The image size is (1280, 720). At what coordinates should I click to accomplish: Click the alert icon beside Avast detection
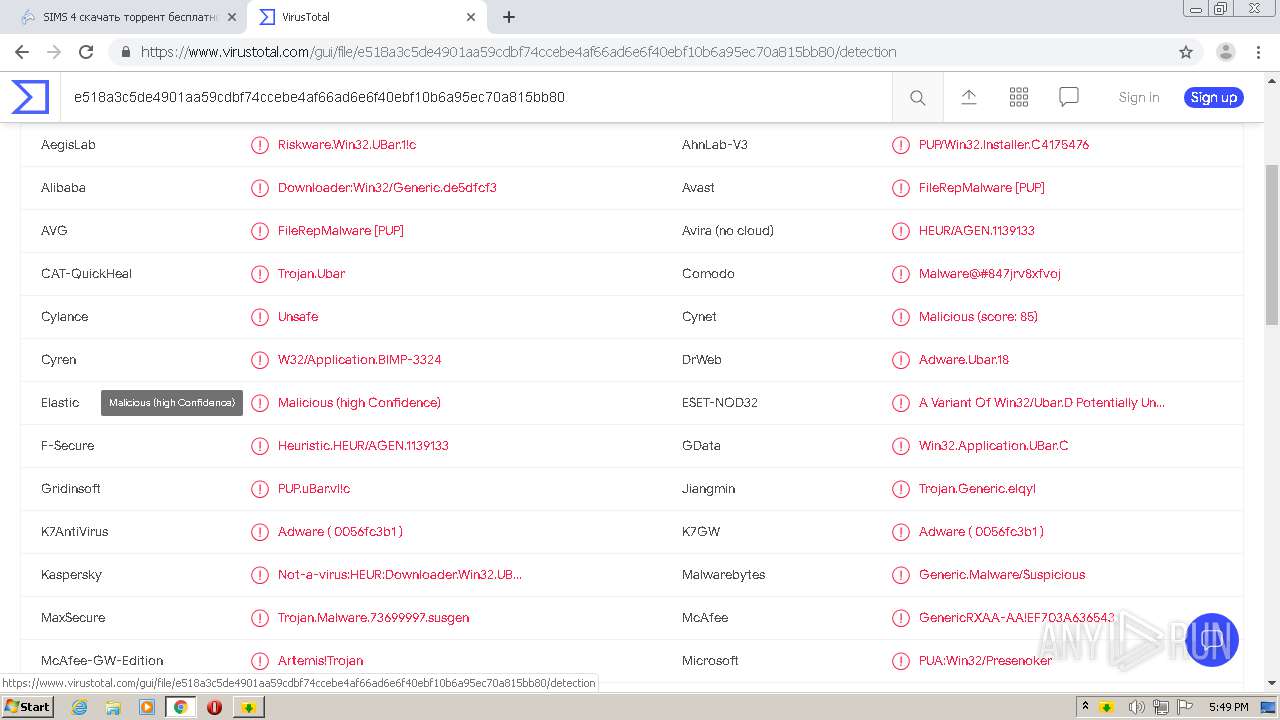click(901, 188)
